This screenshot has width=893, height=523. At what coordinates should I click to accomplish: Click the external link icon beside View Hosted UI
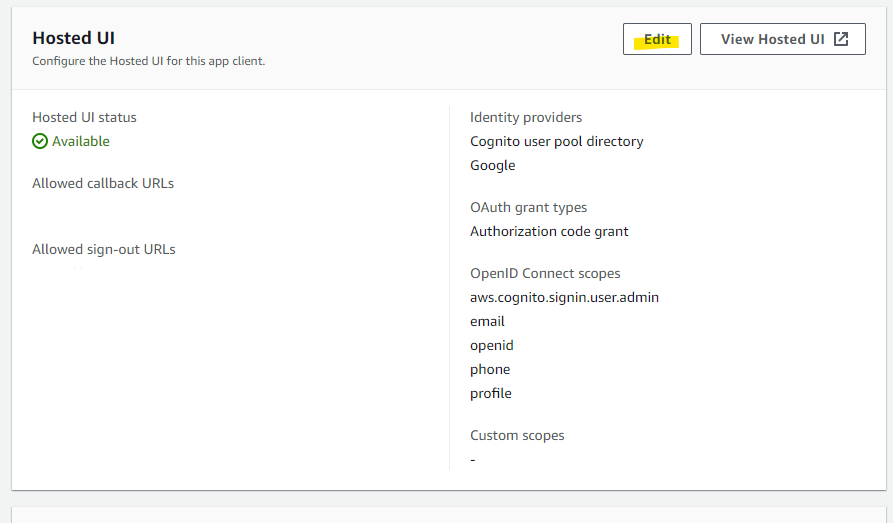[x=841, y=40]
